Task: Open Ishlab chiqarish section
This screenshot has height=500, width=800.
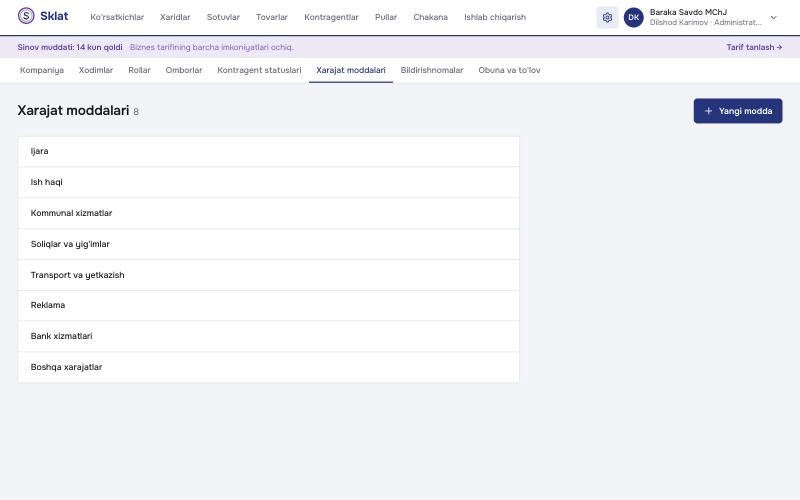Action: [x=495, y=17]
